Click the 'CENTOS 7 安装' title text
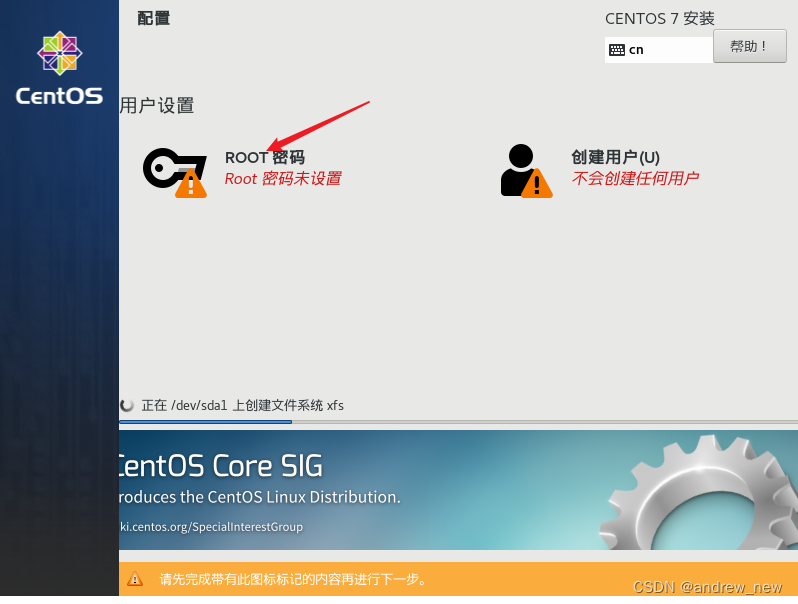 pyautogui.click(x=660, y=19)
